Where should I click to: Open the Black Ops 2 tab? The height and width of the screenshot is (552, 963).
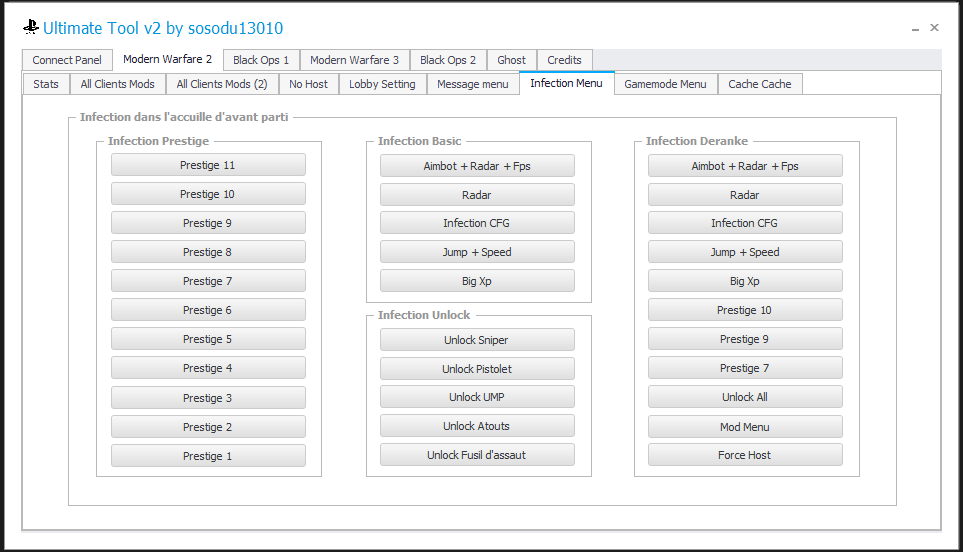click(448, 60)
